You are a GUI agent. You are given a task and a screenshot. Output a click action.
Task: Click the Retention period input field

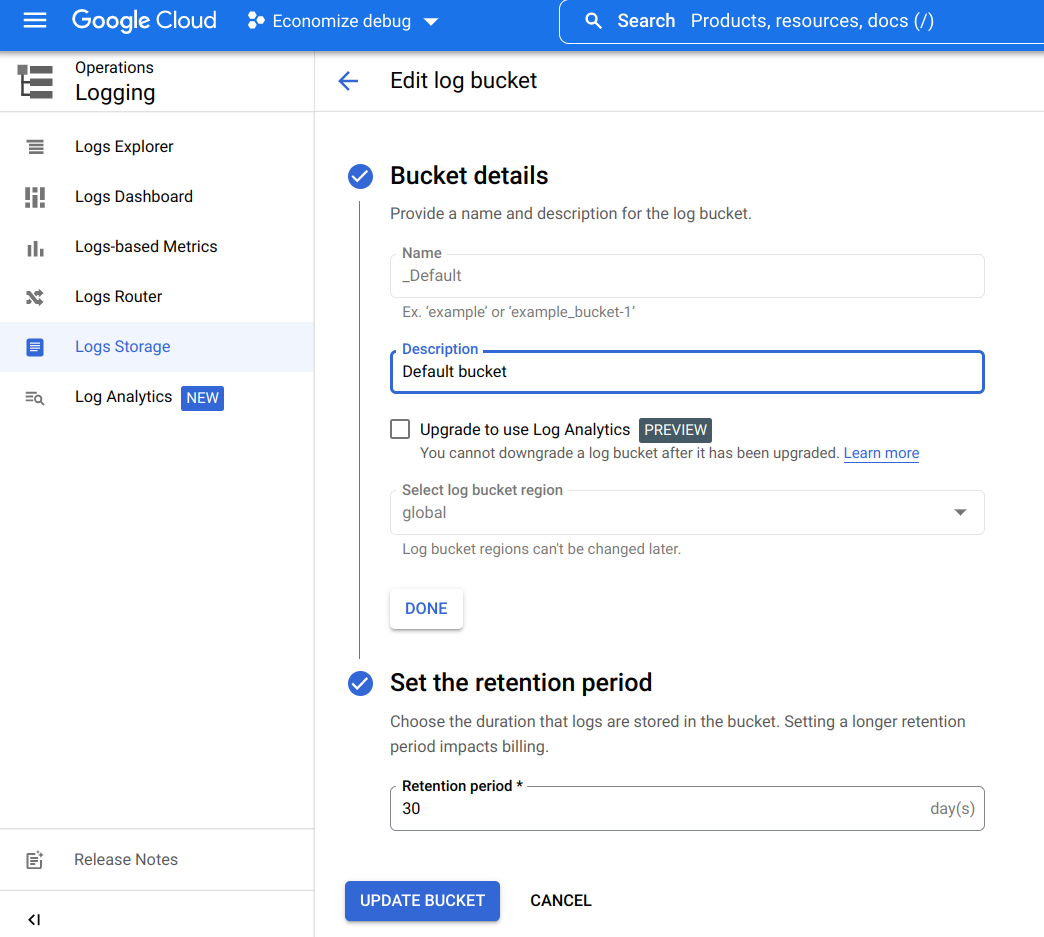click(x=660, y=809)
